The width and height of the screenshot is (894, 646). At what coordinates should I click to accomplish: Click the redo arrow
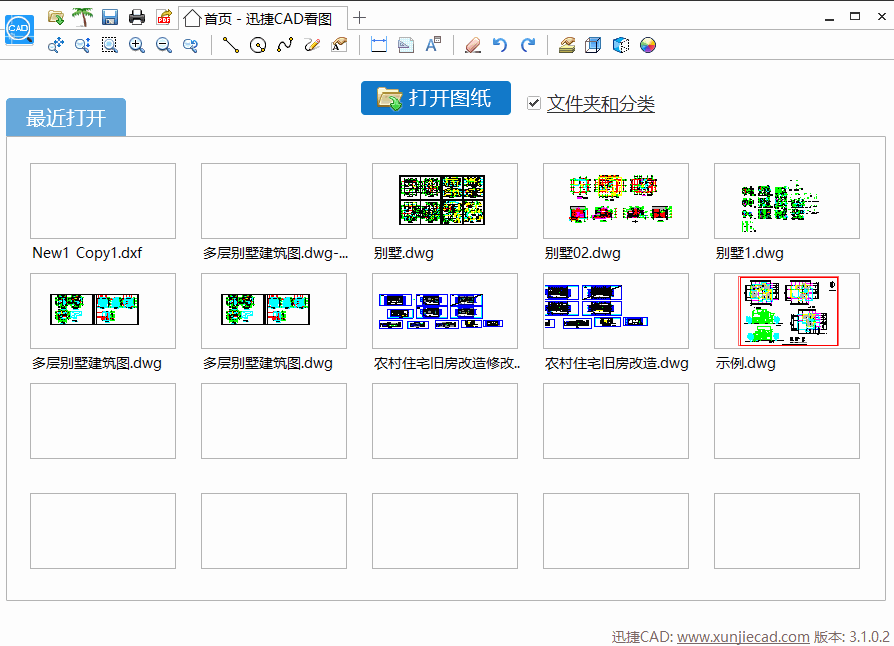coord(529,45)
